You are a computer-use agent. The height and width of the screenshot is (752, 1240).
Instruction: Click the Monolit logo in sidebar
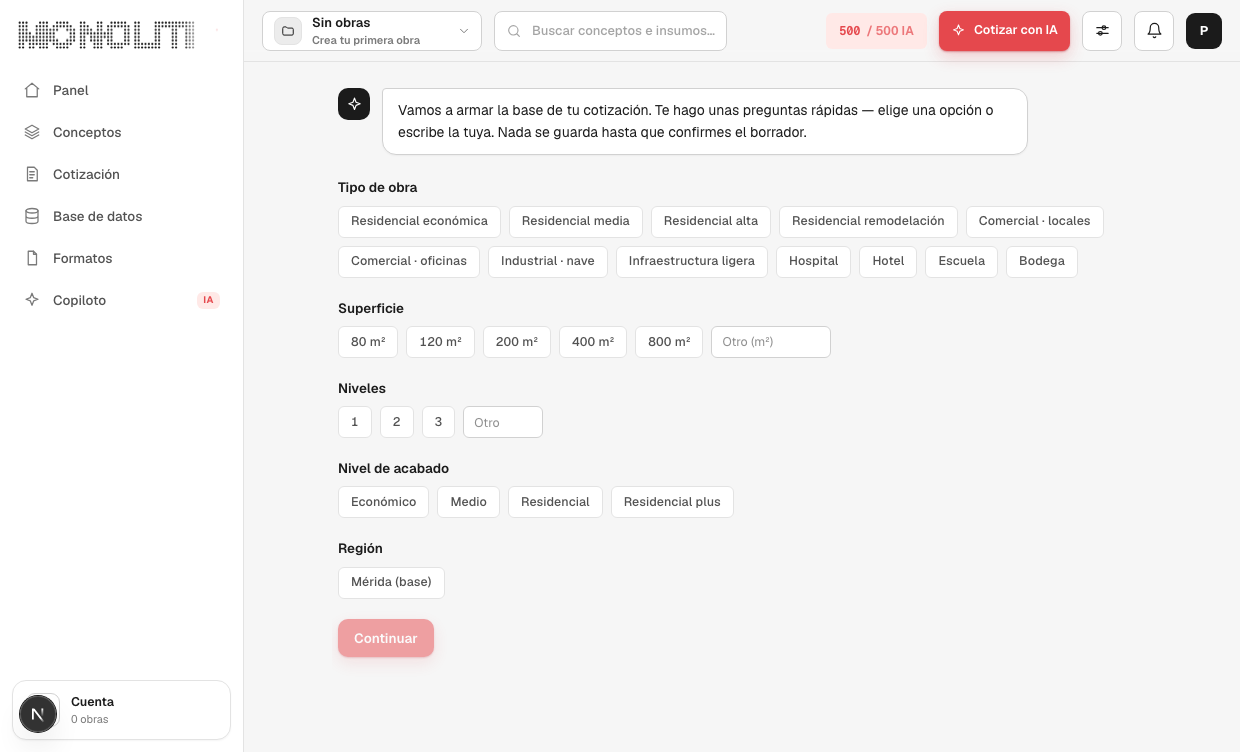pyautogui.click(x=106, y=35)
